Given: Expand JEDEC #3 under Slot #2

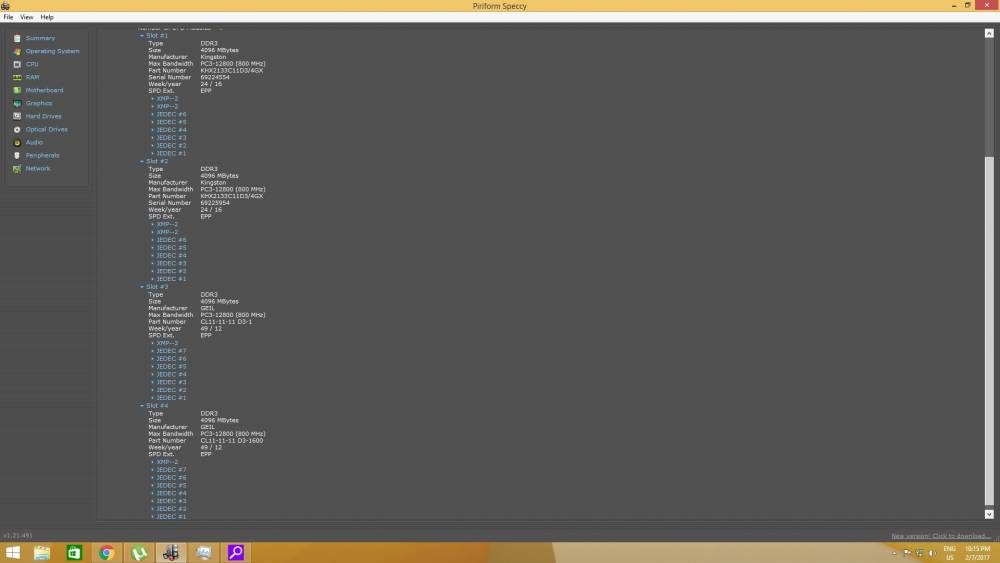Looking at the screenshot, I should [152, 263].
